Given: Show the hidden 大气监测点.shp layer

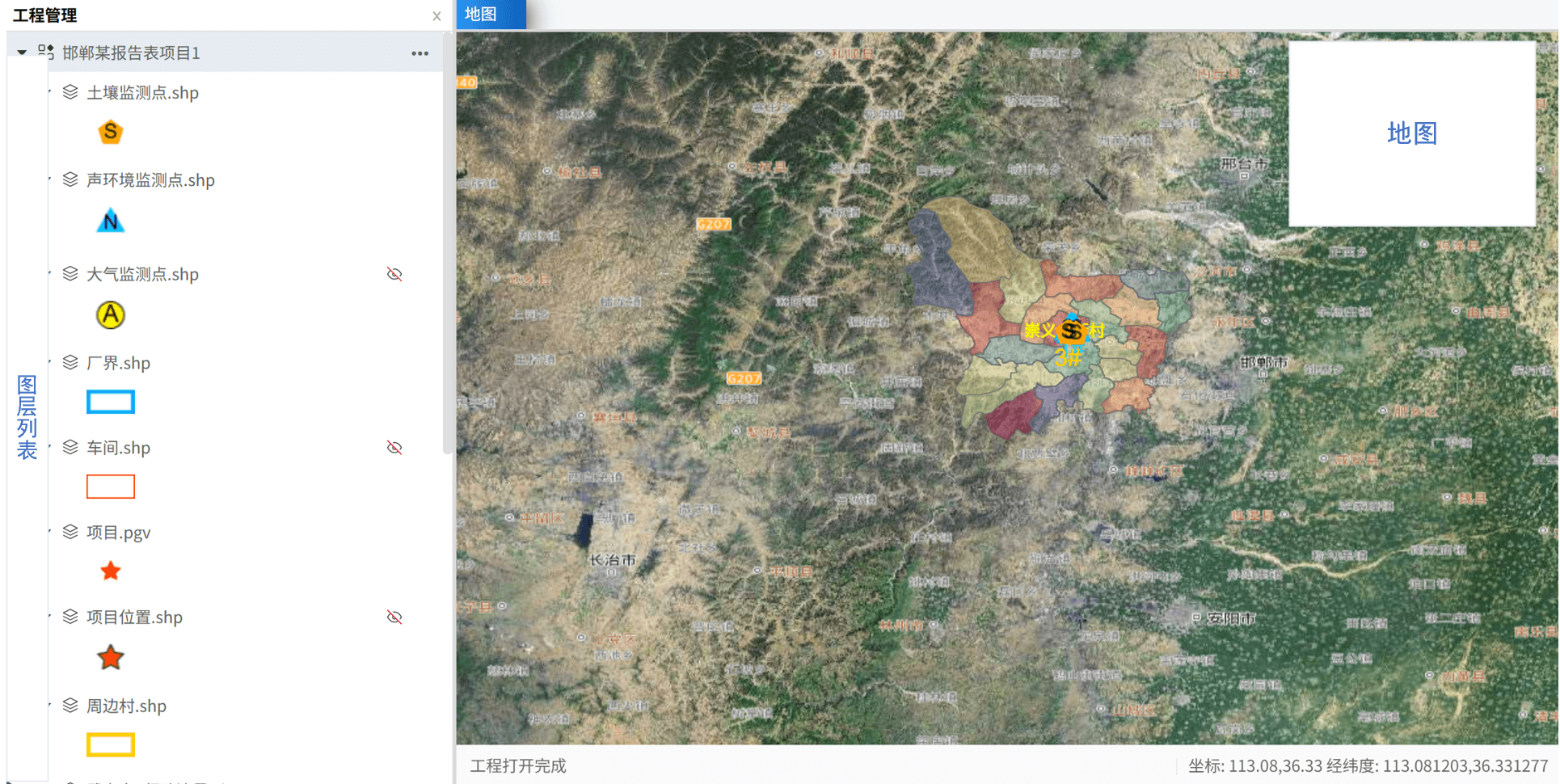Looking at the screenshot, I should tap(394, 274).
